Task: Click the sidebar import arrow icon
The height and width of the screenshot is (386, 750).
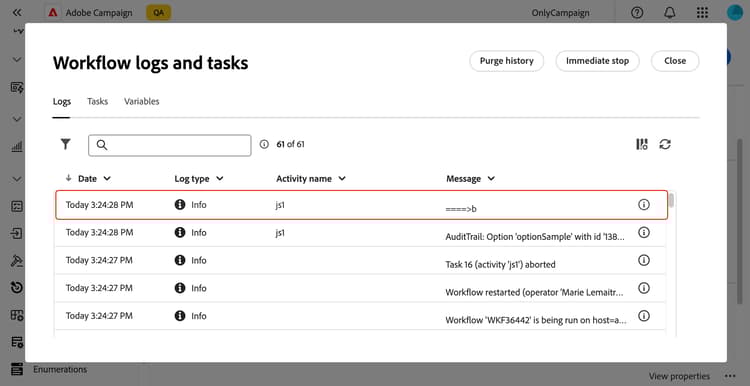Action: point(17,233)
